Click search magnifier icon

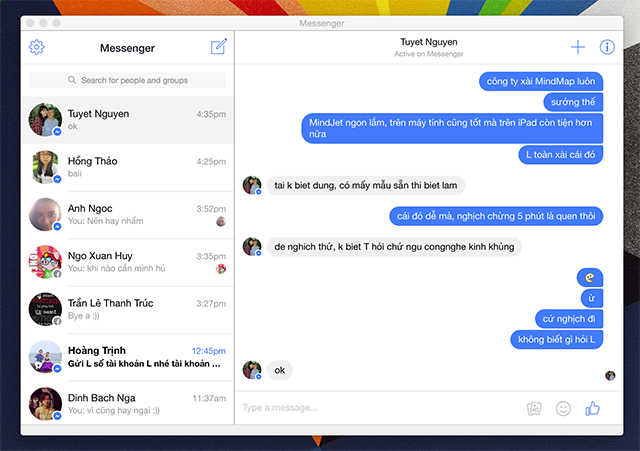pos(72,80)
